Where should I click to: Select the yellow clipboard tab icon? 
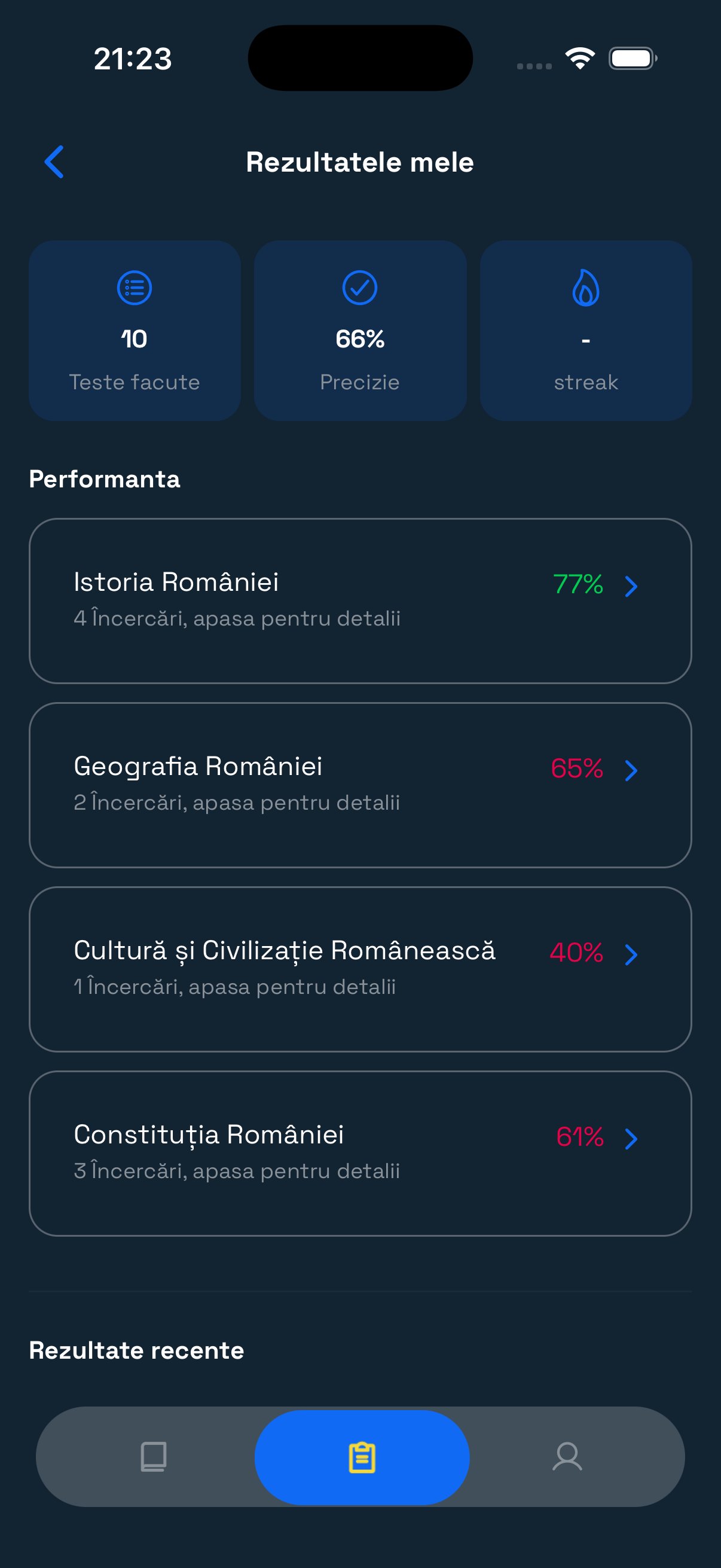coord(362,1457)
